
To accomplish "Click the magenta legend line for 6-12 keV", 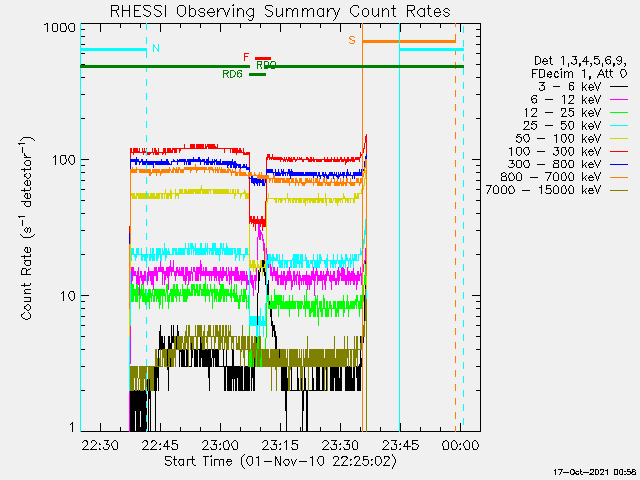I will (x=619, y=100).
